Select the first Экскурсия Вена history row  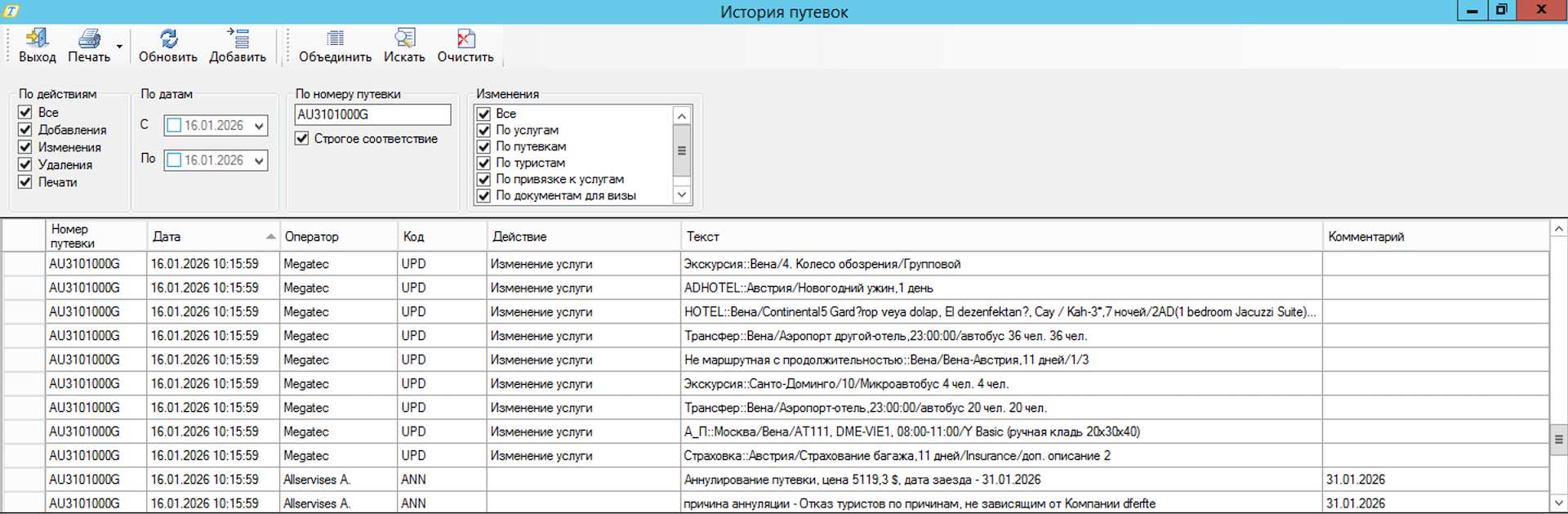822,264
